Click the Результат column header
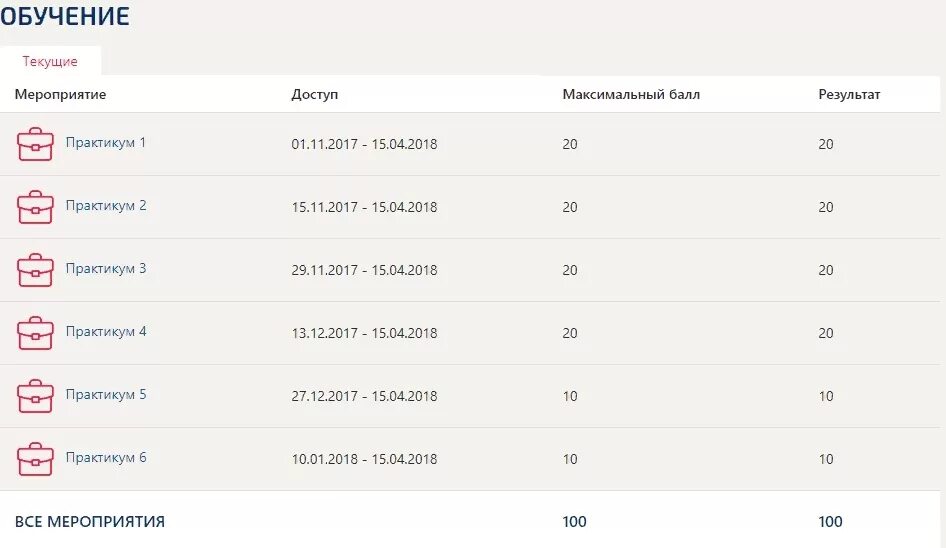The width and height of the screenshot is (946, 548). click(x=849, y=94)
